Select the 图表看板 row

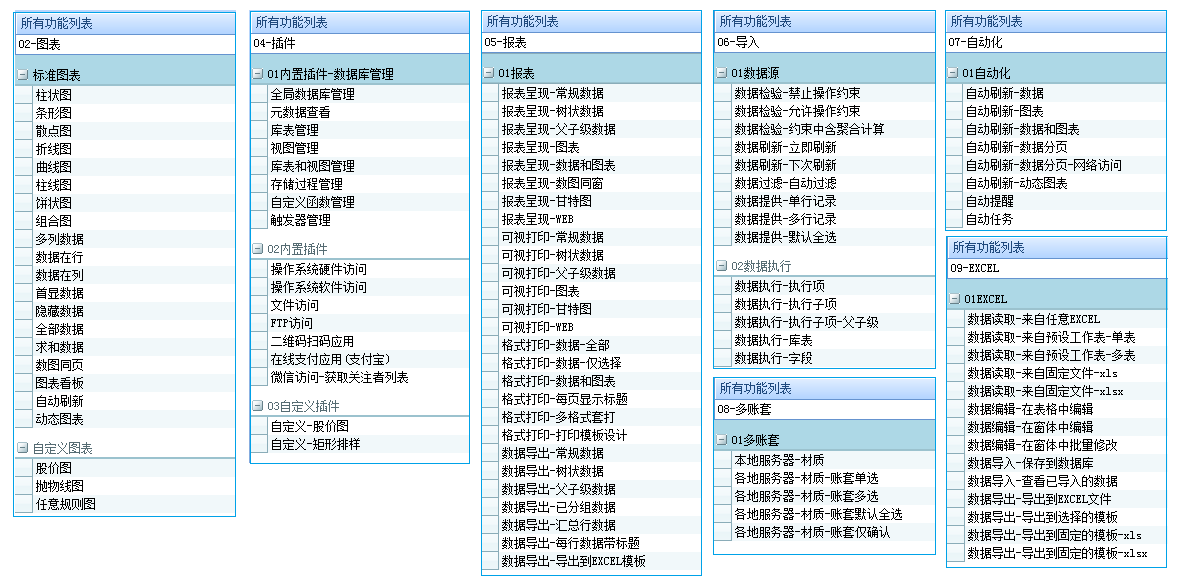click(x=125, y=384)
